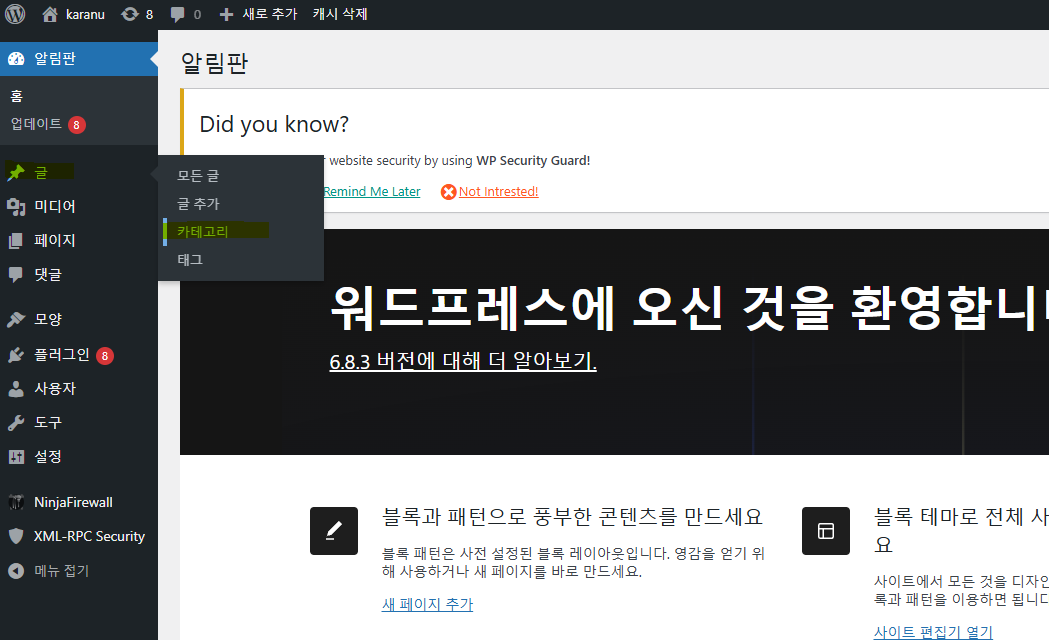Viewport: 1049px width, 640px height.
Task: Open 모든 글 in the submenu
Action: click(x=198, y=176)
